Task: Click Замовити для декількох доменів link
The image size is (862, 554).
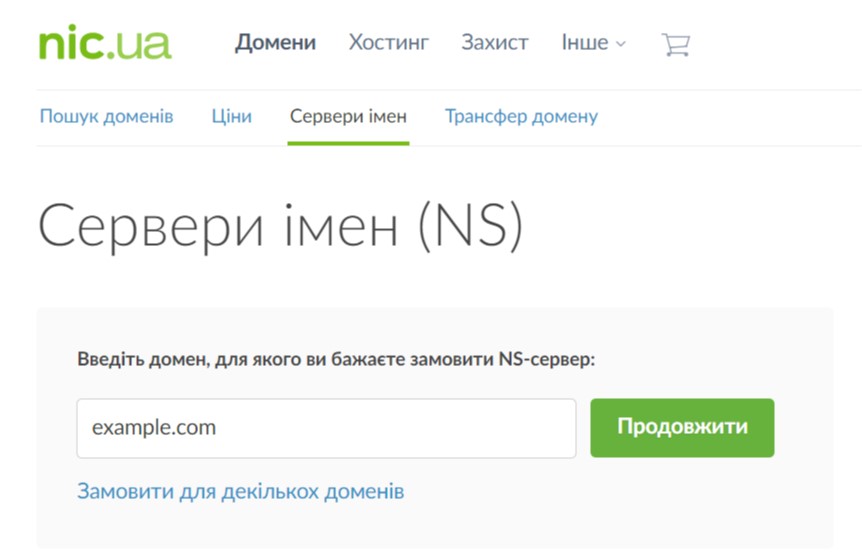Action: (x=240, y=491)
